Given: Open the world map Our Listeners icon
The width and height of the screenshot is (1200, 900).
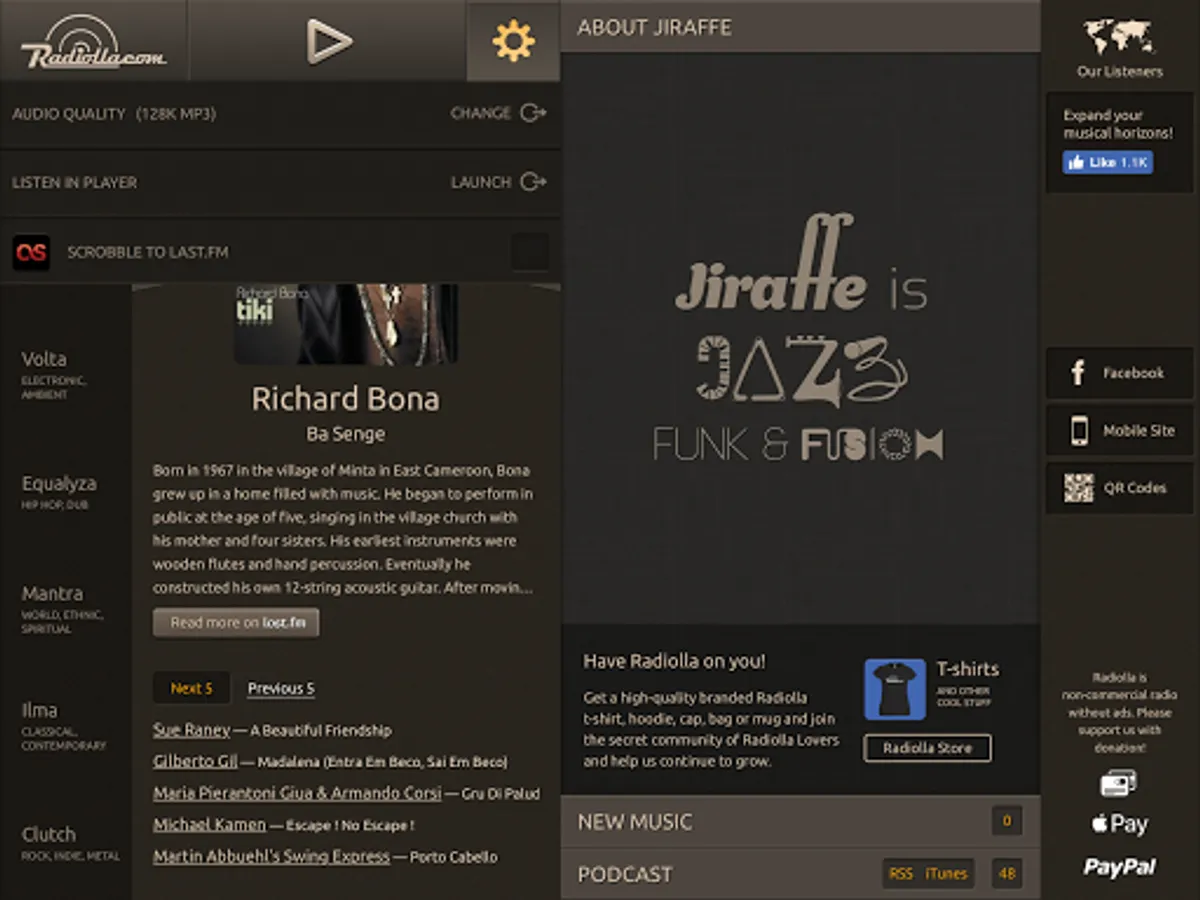Looking at the screenshot, I should [1119, 38].
